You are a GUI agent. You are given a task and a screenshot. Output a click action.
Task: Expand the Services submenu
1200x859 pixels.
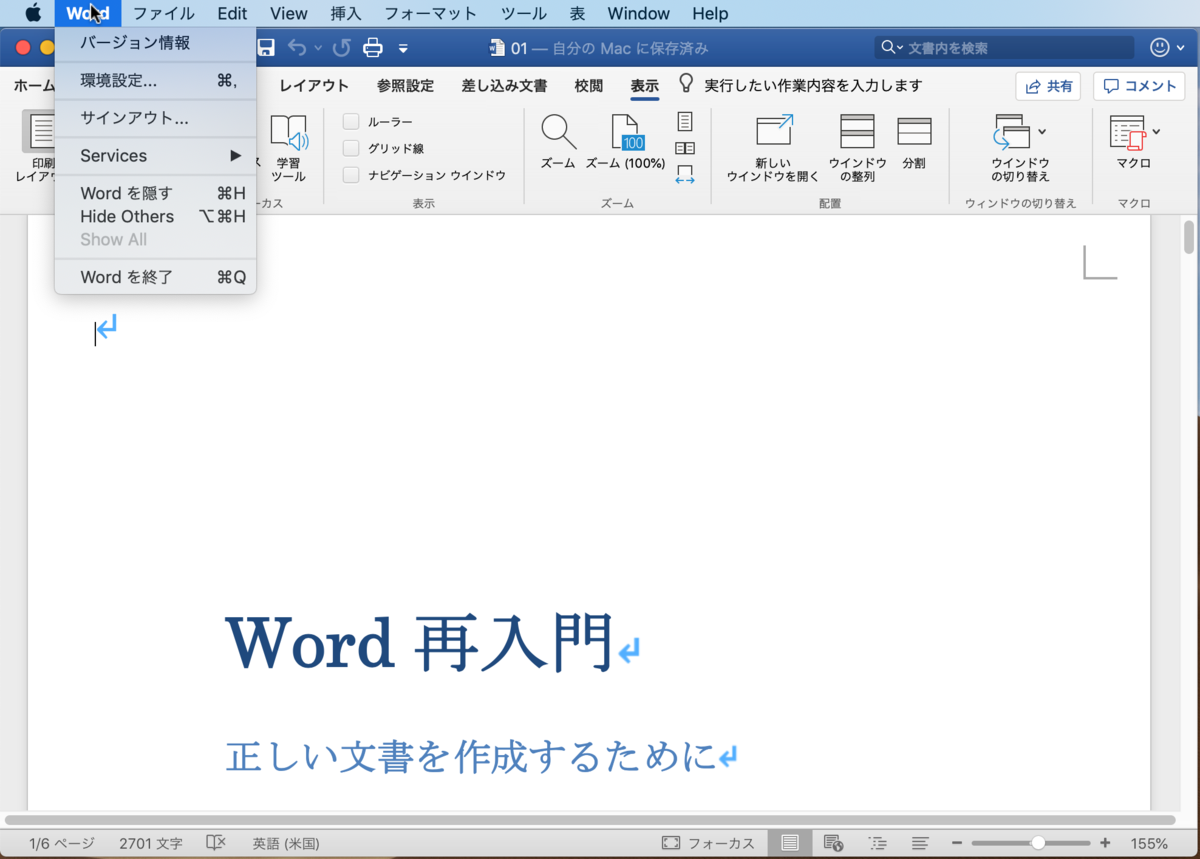156,156
